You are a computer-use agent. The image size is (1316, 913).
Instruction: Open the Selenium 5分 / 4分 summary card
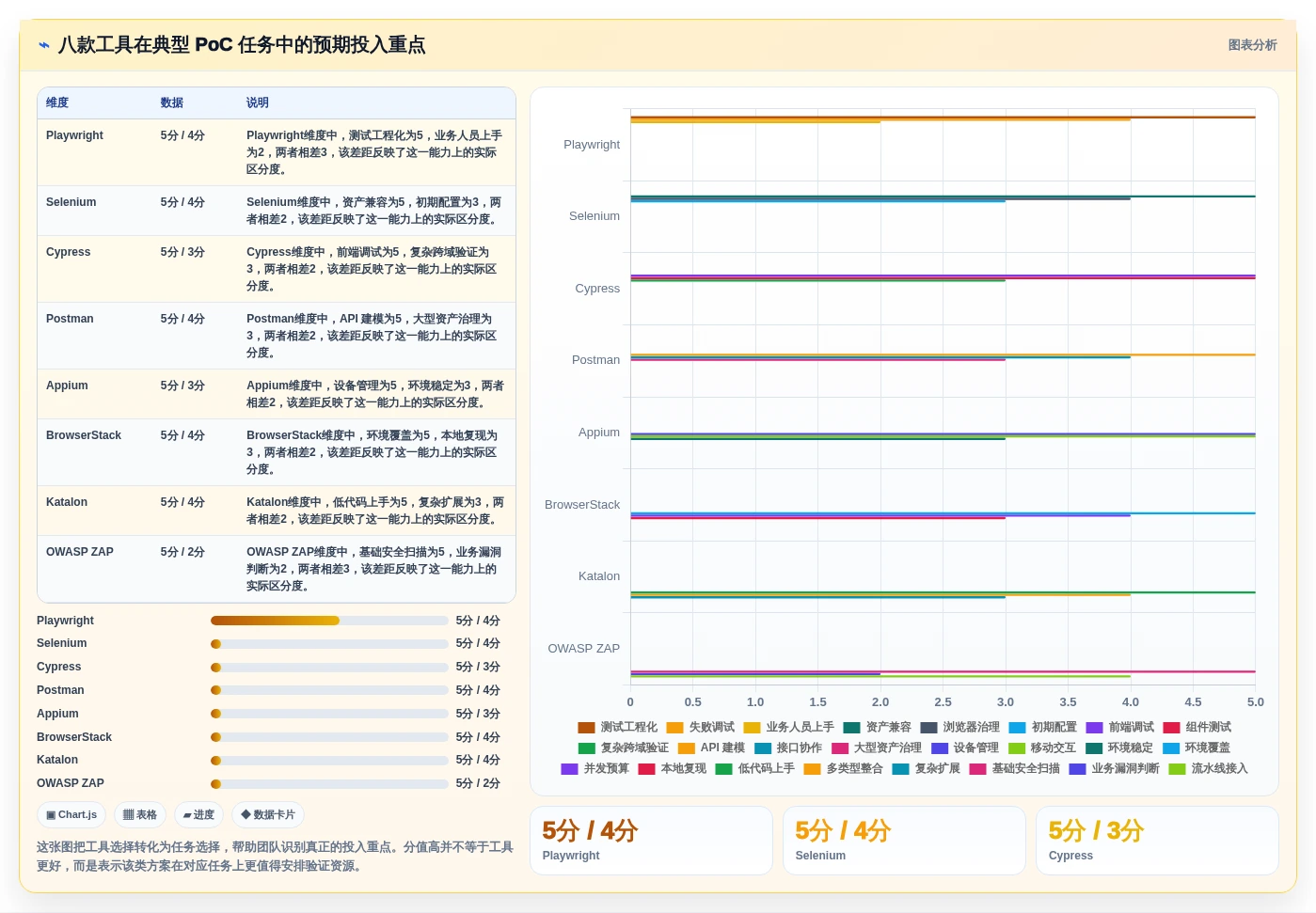pyautogui.click(x=904, y=841)
